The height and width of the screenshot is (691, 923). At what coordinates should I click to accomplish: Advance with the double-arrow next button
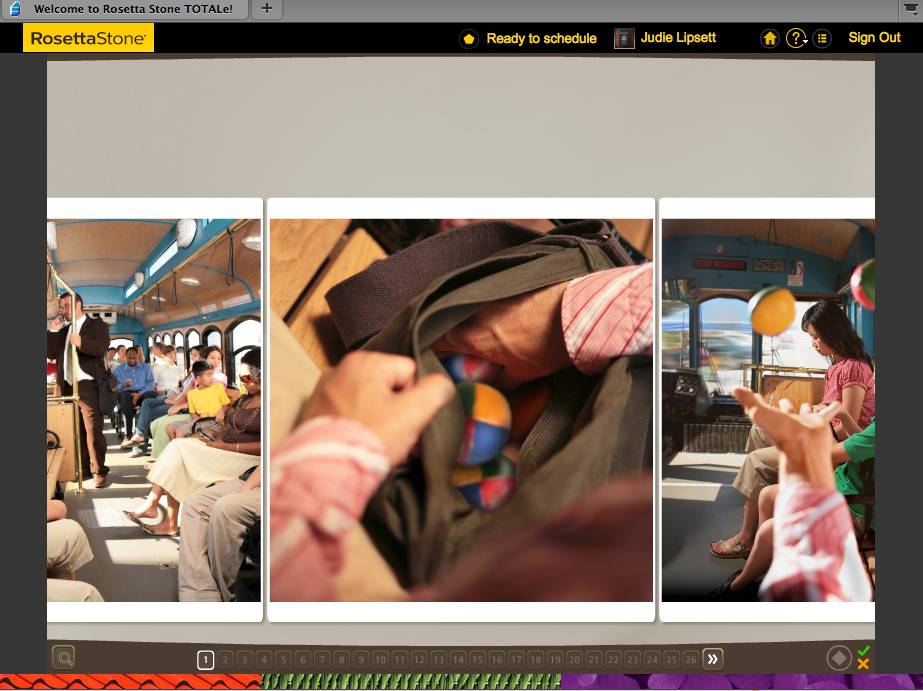click(713, 659)
